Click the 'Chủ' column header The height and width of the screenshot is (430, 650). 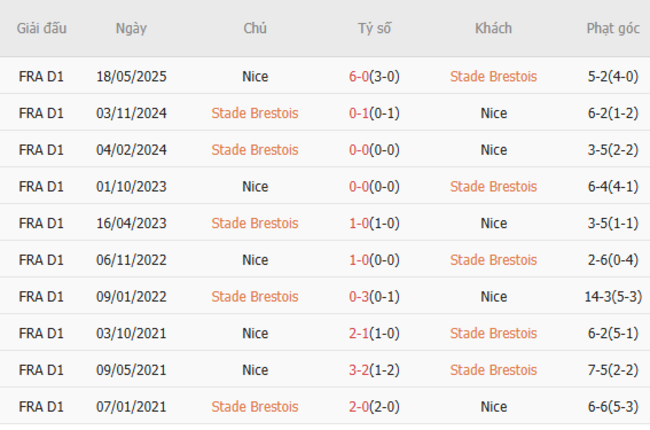pos(255,28)
